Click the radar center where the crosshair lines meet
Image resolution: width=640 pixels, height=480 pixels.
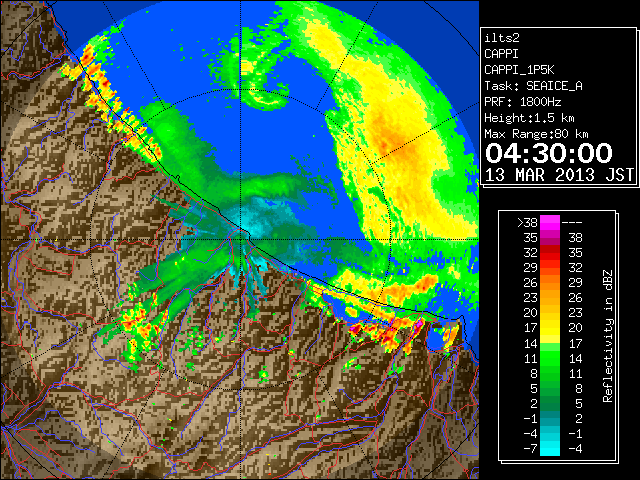coord(240,239)
